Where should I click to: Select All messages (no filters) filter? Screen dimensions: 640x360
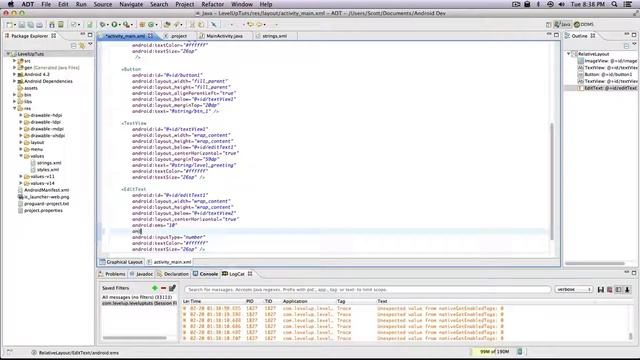click(137, 297)
